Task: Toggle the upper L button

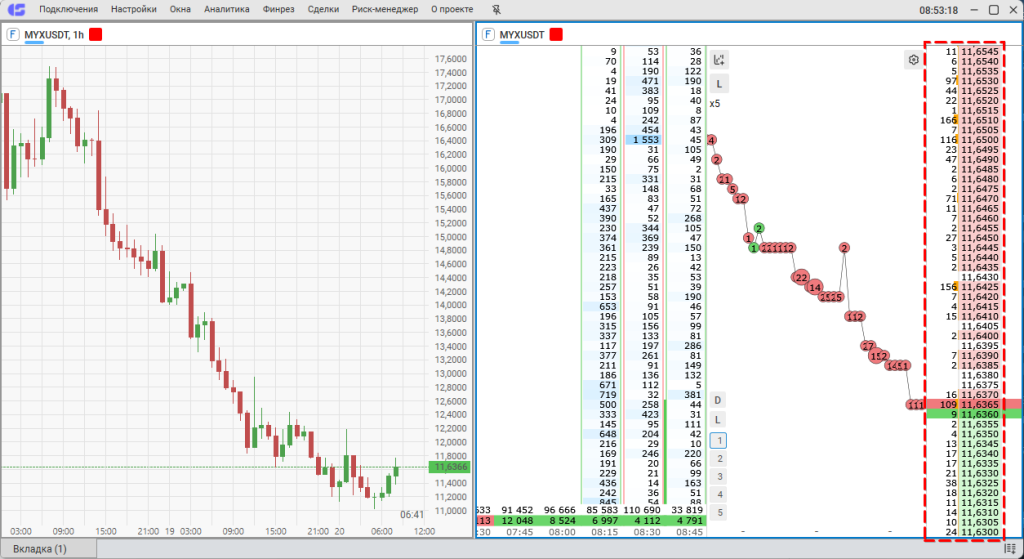Action: (719, 83)
